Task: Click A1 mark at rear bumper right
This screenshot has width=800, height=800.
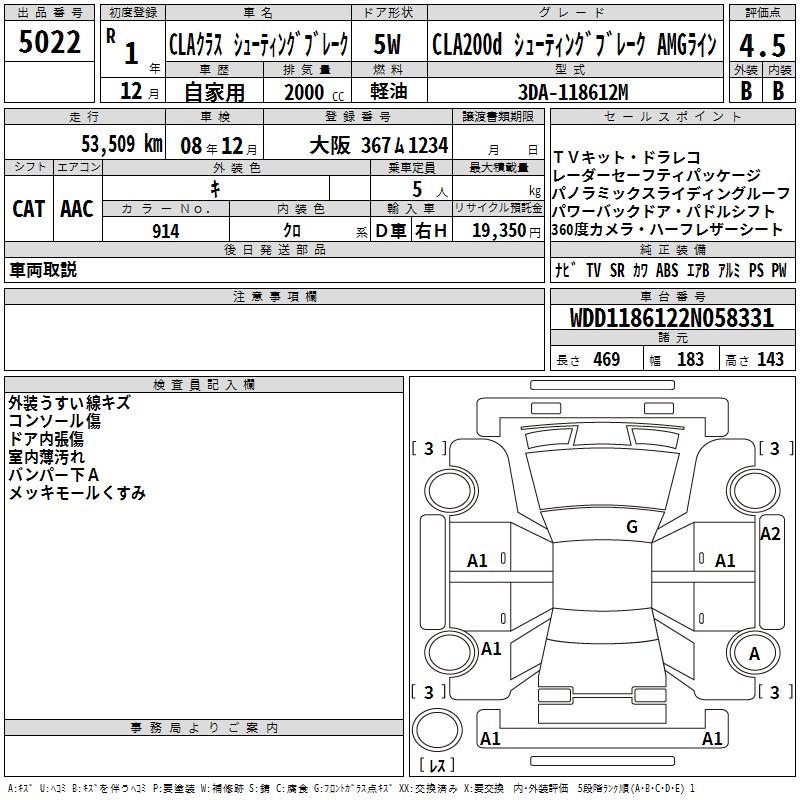Action: click(x=712, y=738)
